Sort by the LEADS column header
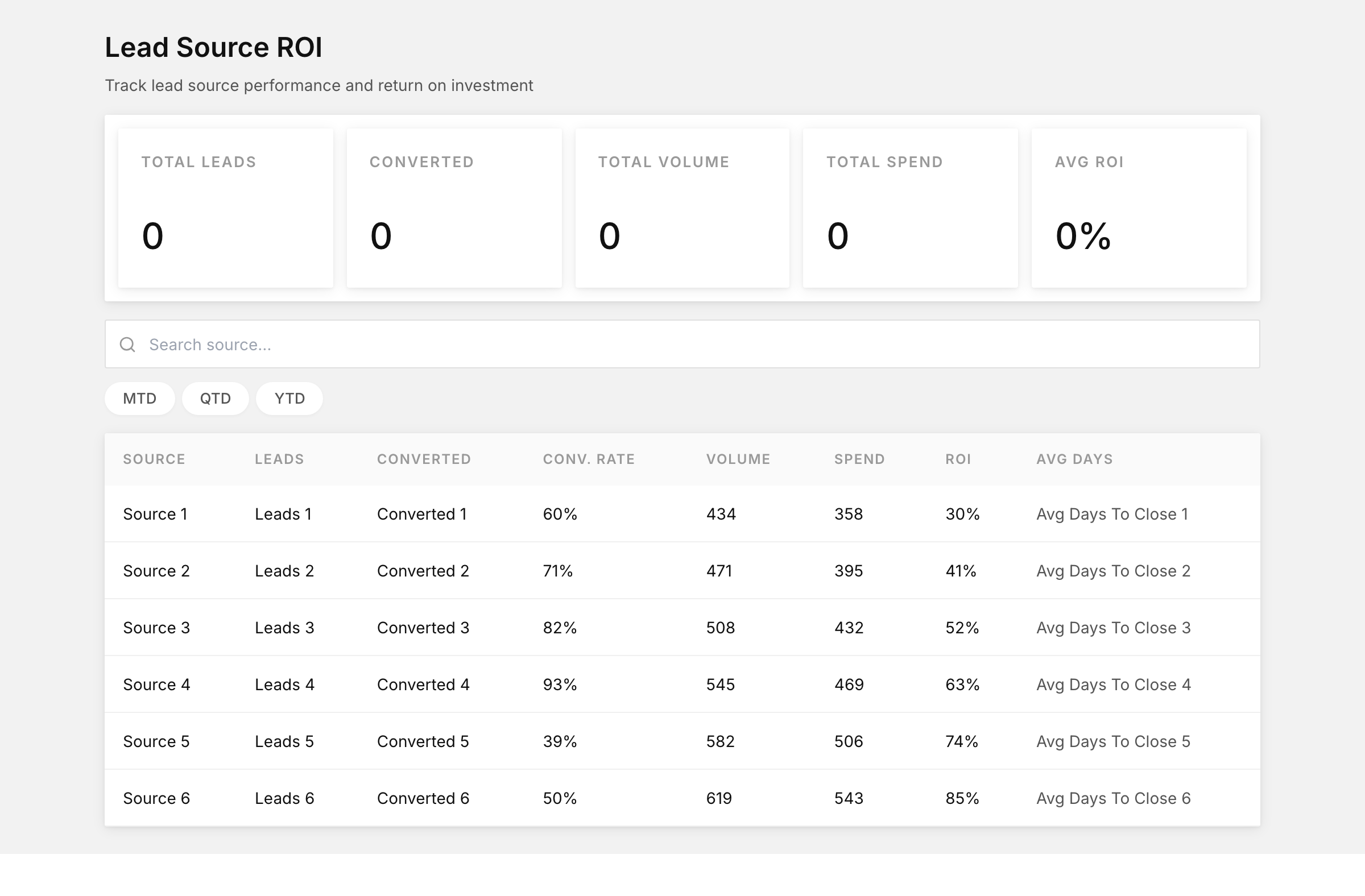Screen dimensions: 1365x896 pyautogui.click(x=279, y=459)
